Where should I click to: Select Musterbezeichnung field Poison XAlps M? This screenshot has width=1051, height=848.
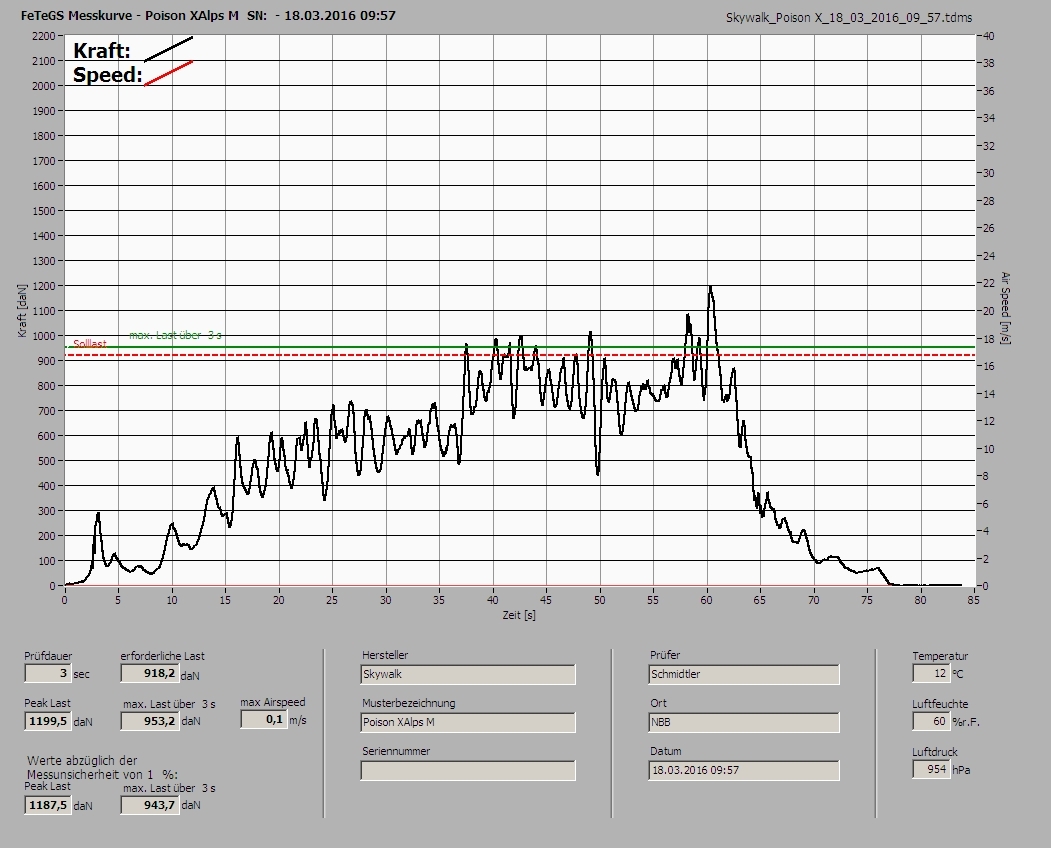(468, 723)
